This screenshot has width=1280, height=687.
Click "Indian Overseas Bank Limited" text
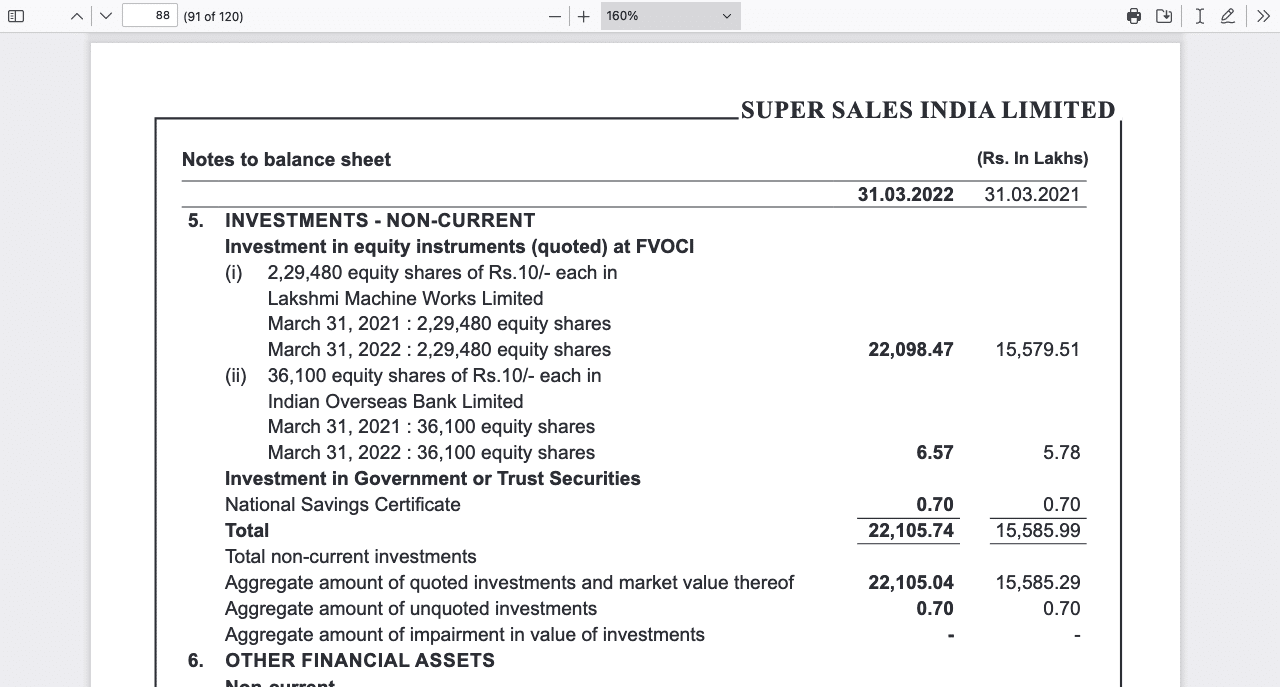395,401
